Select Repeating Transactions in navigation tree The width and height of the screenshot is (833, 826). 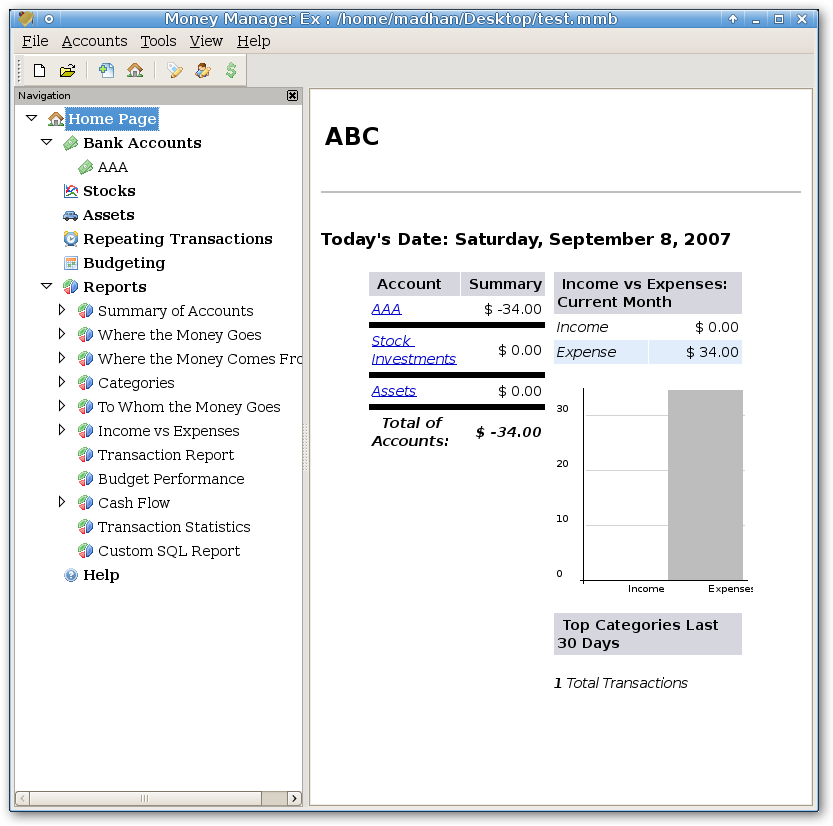177,239
